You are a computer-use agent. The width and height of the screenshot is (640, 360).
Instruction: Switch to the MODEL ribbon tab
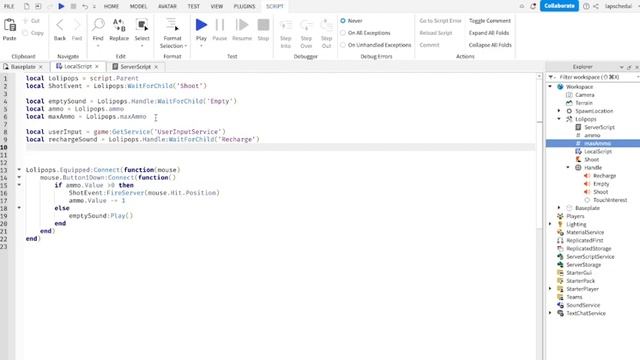point(138,6)
